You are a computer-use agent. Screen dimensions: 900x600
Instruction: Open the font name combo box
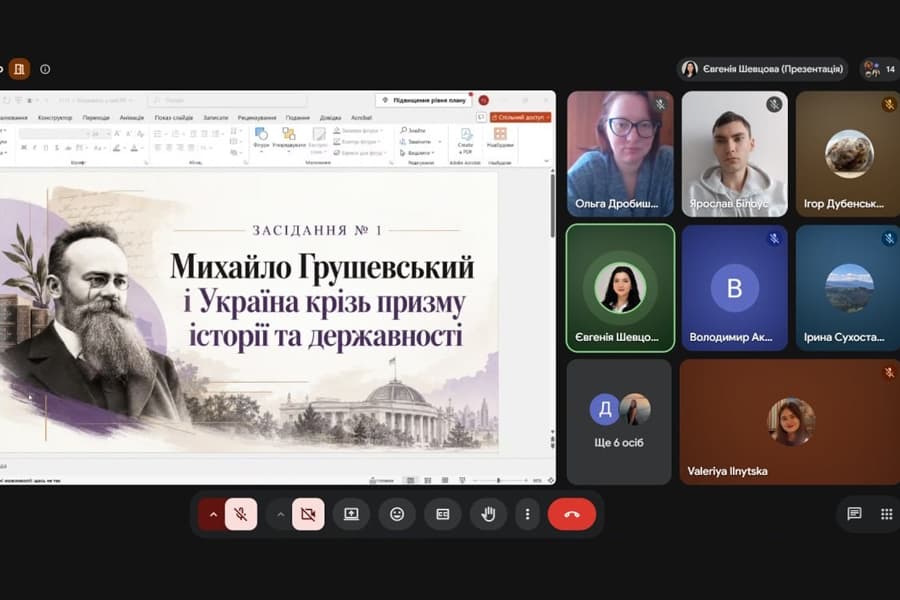54,134
